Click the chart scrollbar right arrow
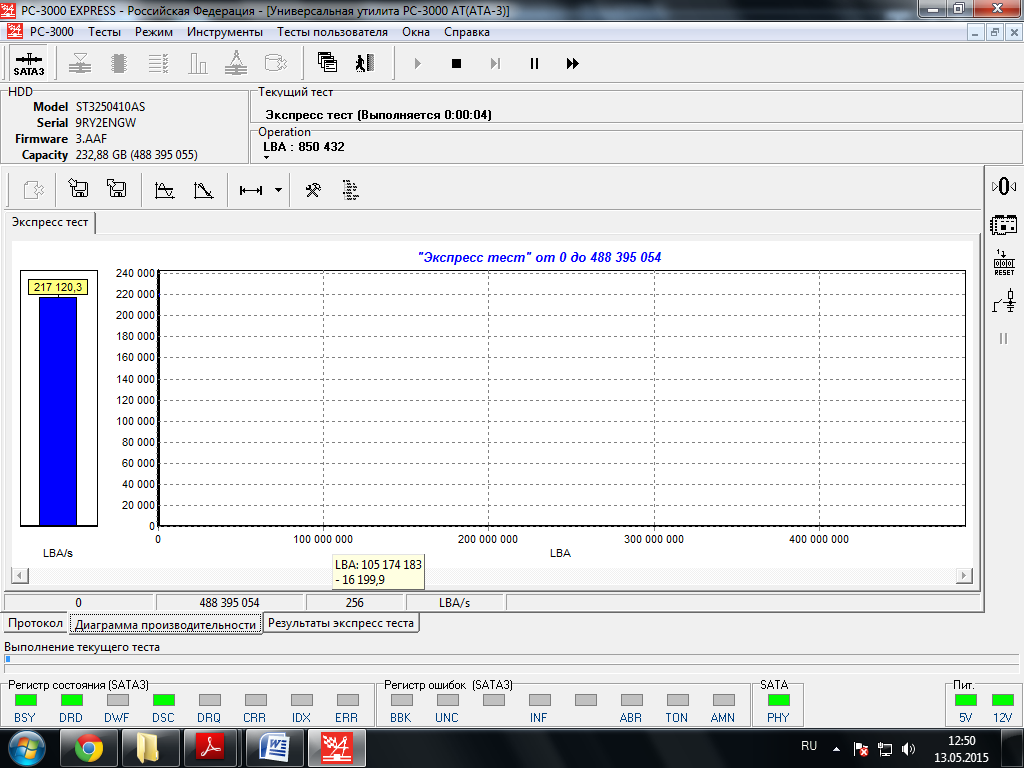The image size is (1024, 768). (964, 575)
